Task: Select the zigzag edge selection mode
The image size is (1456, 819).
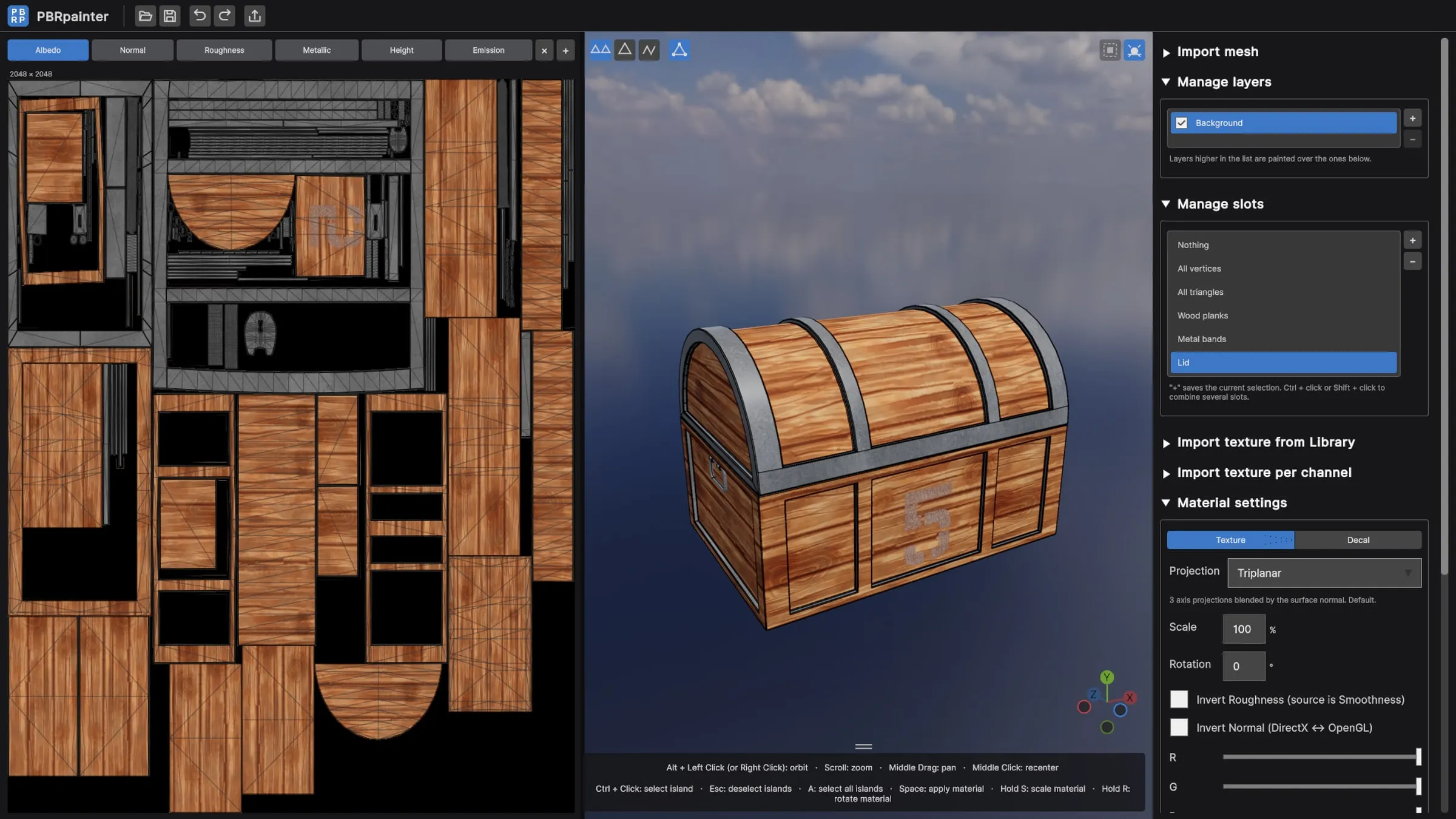Action: (649, 50)
